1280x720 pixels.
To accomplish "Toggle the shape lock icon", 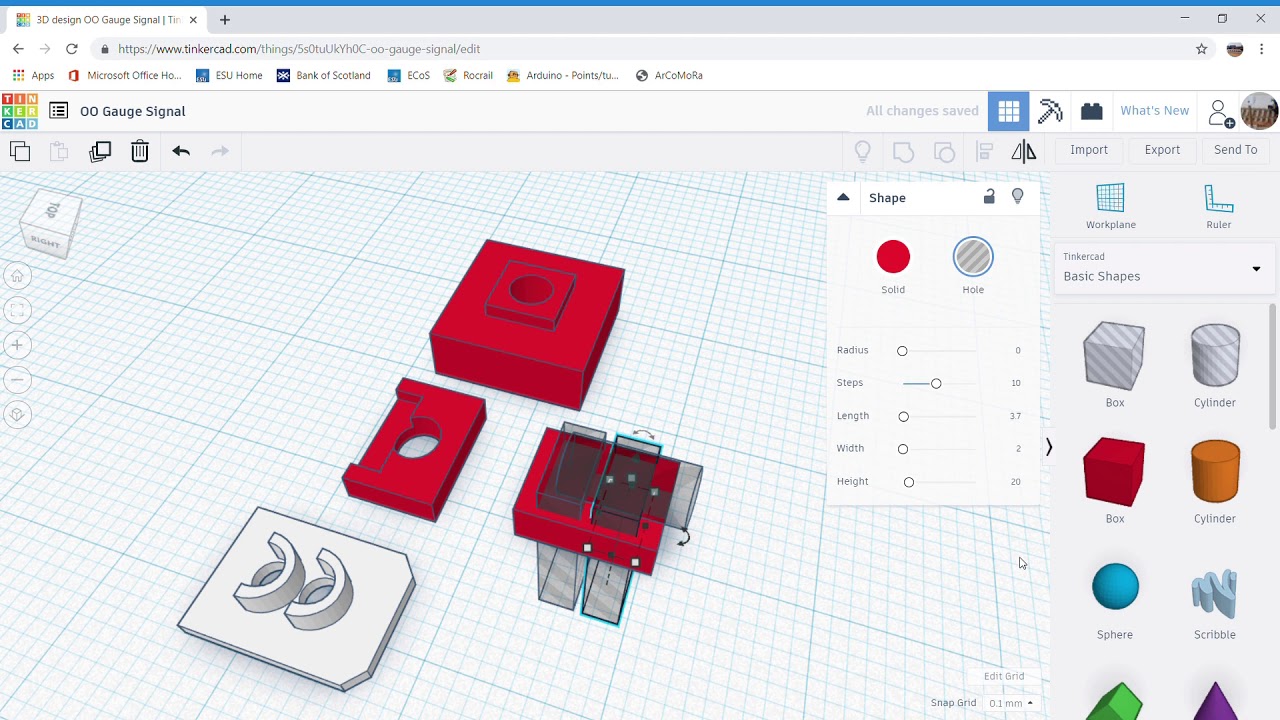I will (989, 197).
